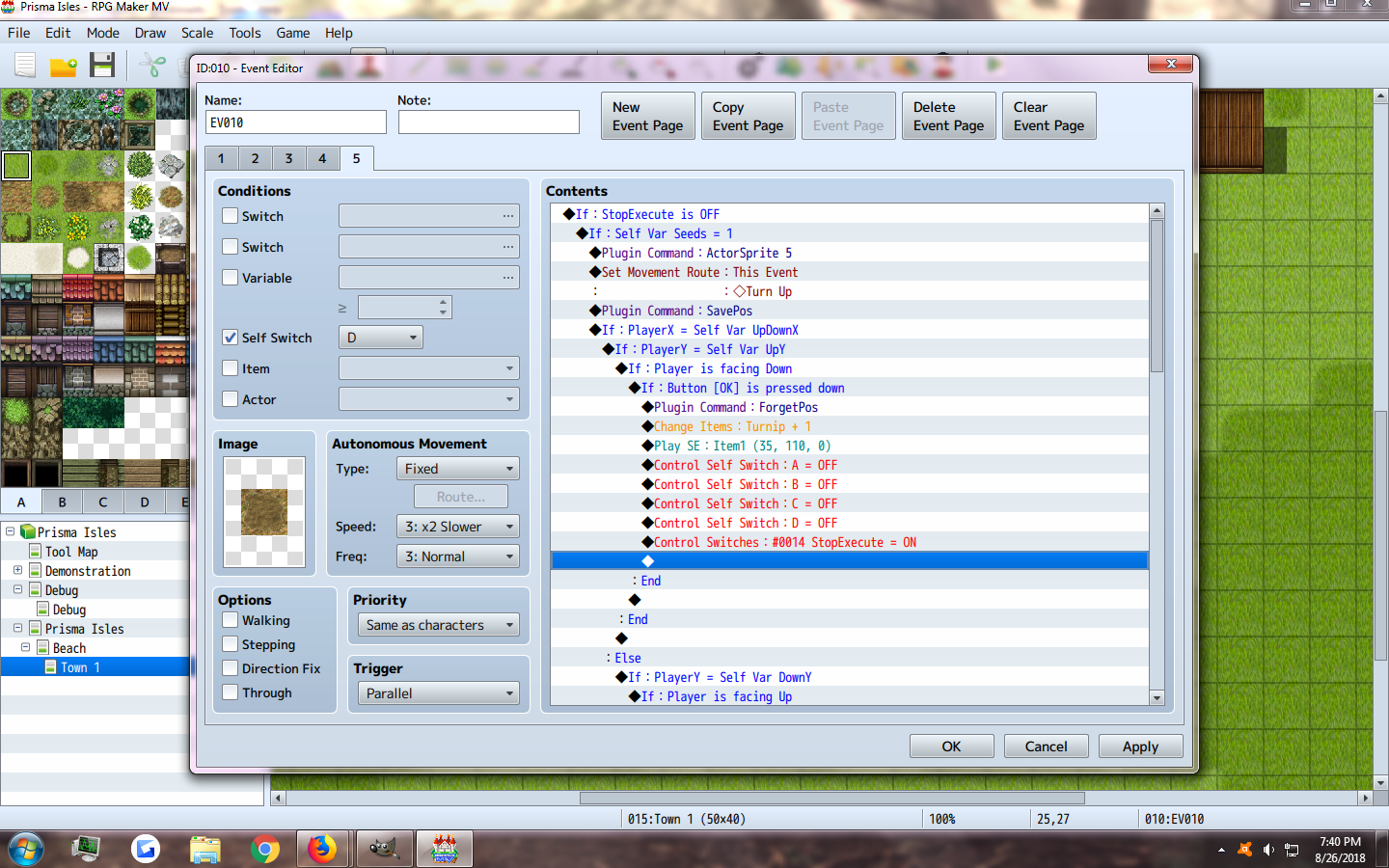Screen dimensions: 1389x868
Task: Enable the first Switch condition checkbox
Action: coord(230,216)
